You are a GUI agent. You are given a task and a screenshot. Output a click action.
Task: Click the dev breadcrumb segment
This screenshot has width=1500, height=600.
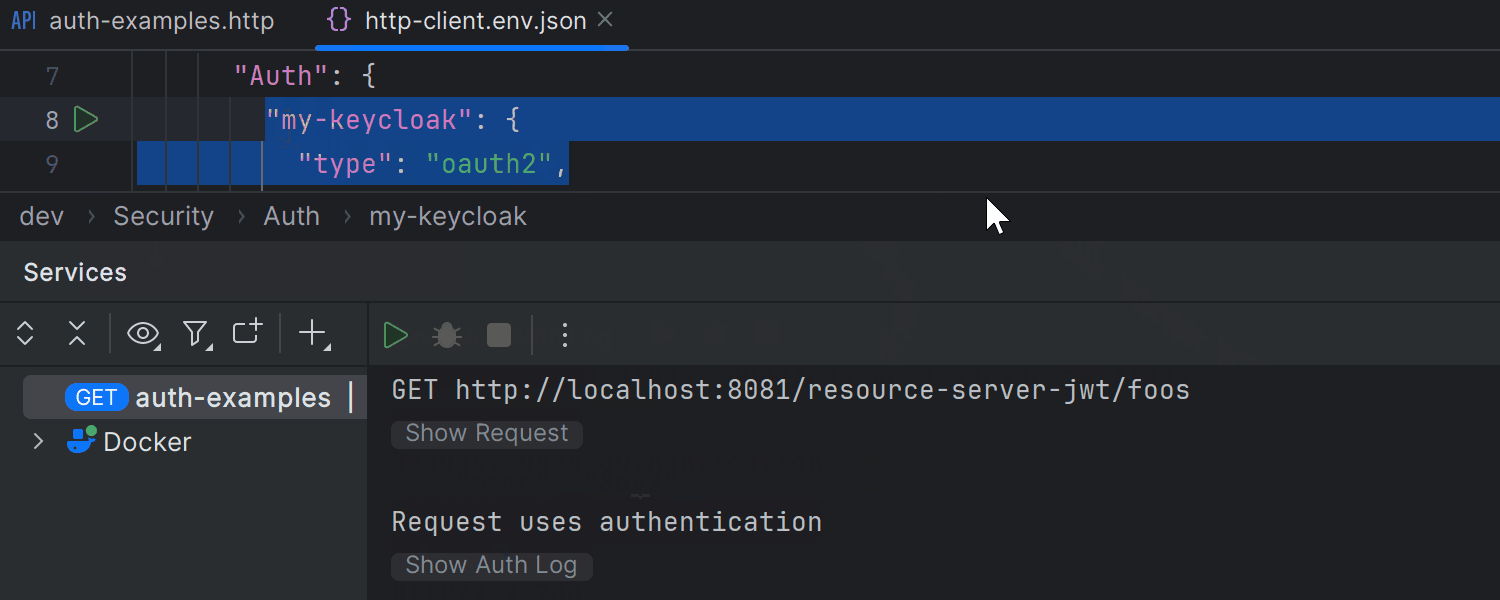(41, 216)
